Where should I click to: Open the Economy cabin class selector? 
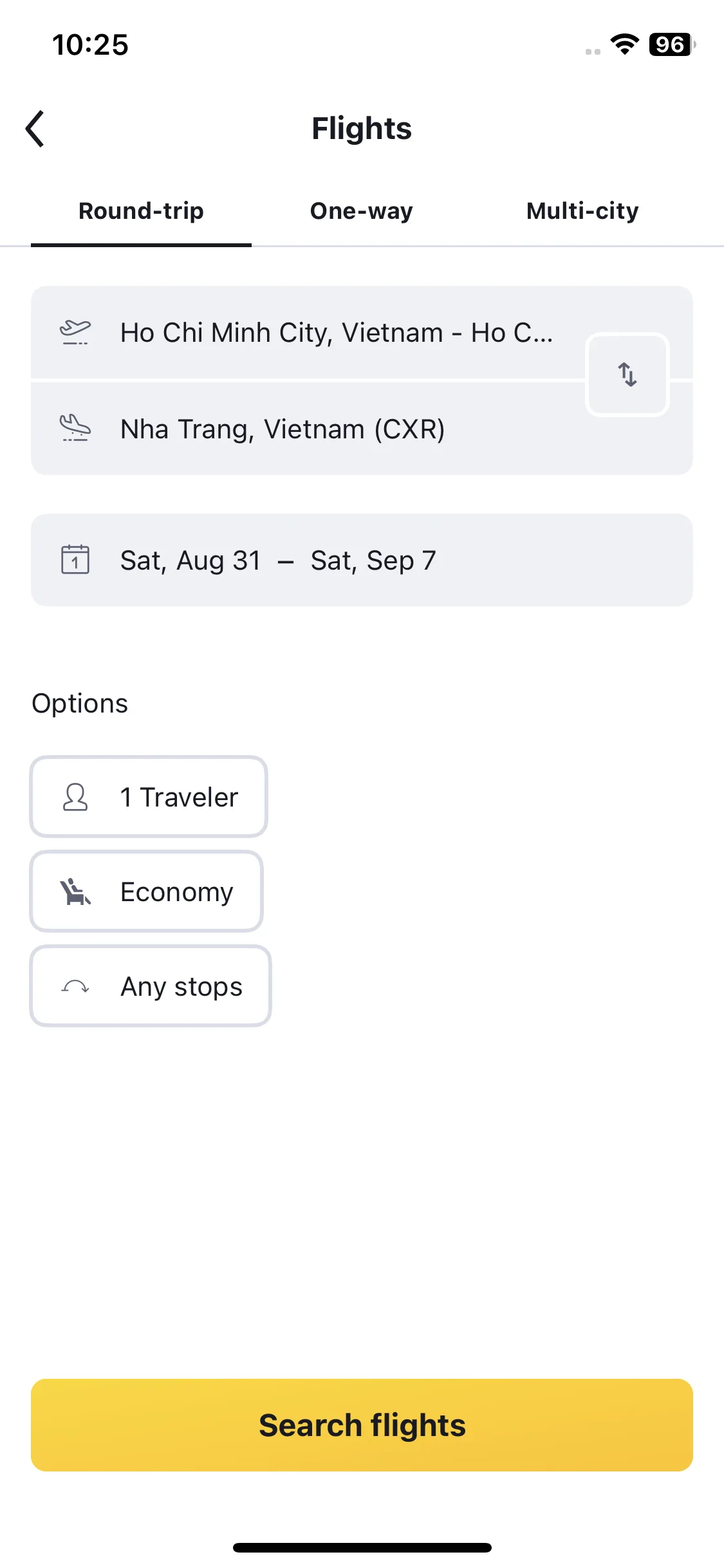pos(147,891)
